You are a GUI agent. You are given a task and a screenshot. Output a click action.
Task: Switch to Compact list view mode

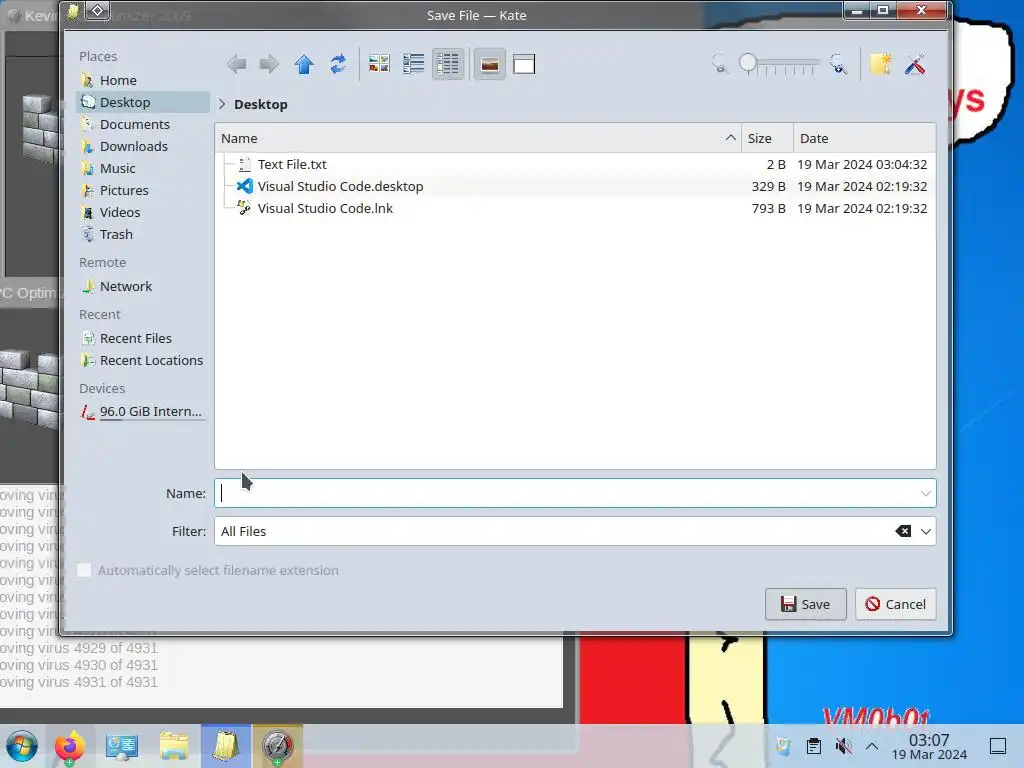tap(413, 64)
